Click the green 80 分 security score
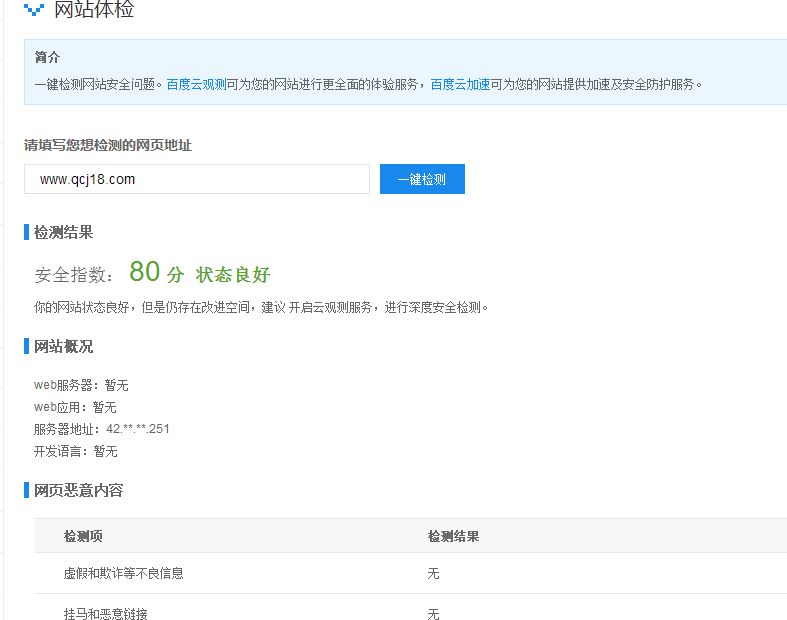 [156, 273]
